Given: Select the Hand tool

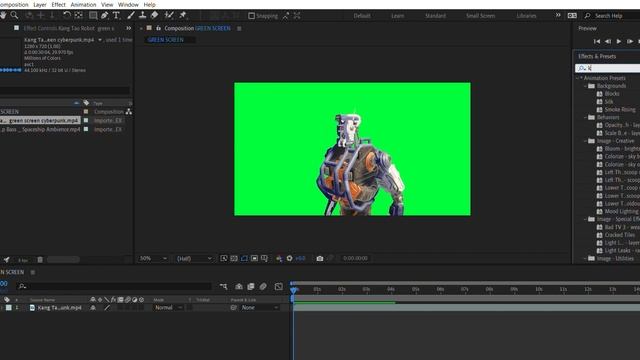Looking at the screenshot, I should 4,15.
